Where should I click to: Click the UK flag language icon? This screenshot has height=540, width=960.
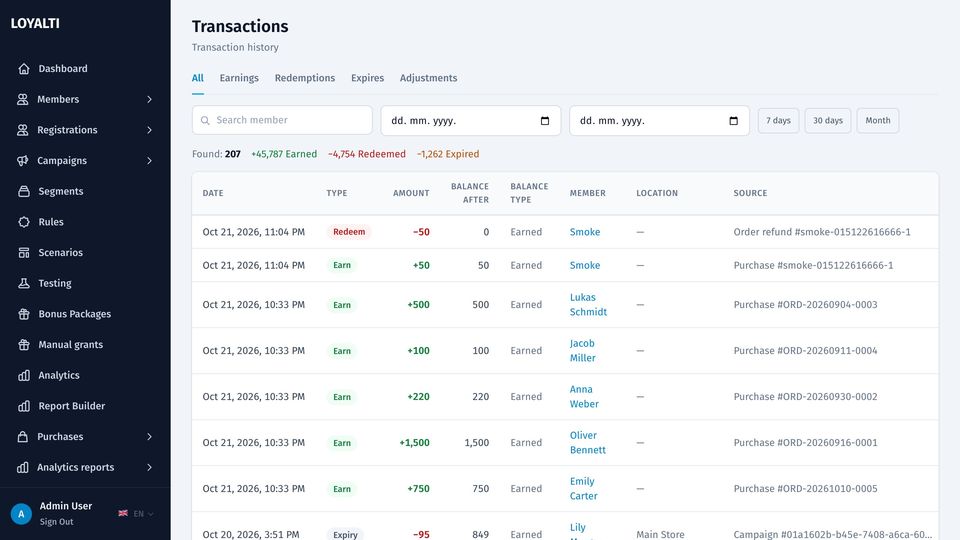[x=123, y=513]
